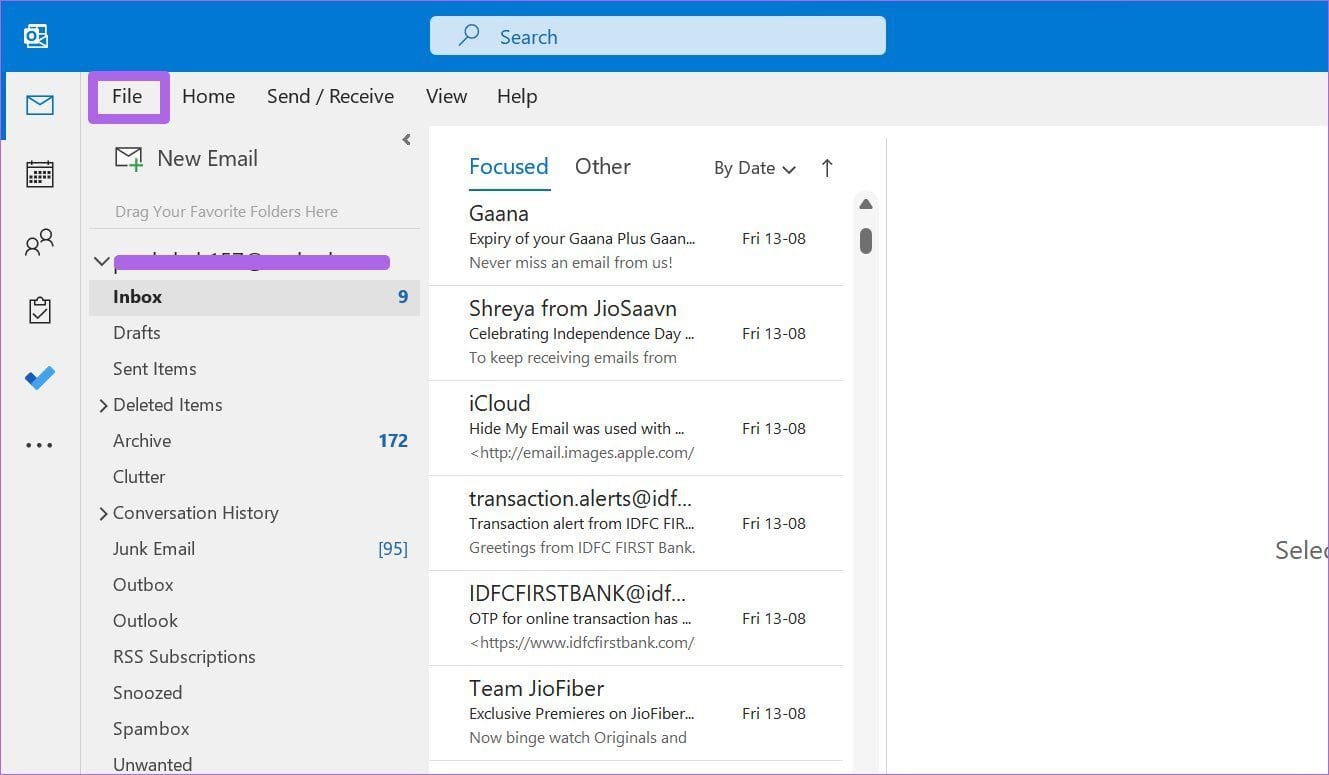Image resolution: width=1329 pixels, height=775 pixels.
Task: Click the message list scrollbar thumb
Action: [x=866, y=241]
